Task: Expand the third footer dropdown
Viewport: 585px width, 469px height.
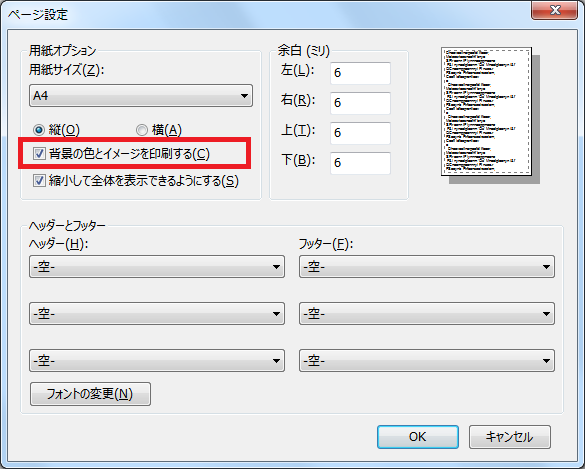Action: point(427,360)
